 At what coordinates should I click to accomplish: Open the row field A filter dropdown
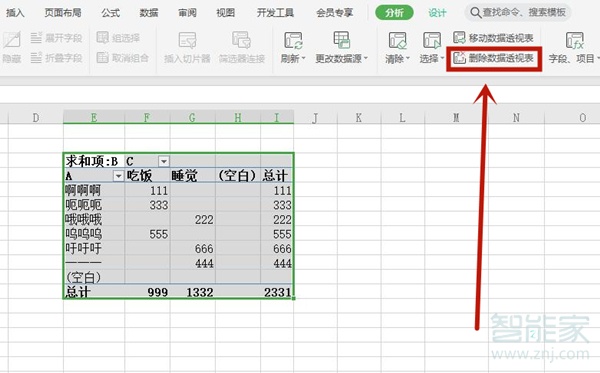118,176
